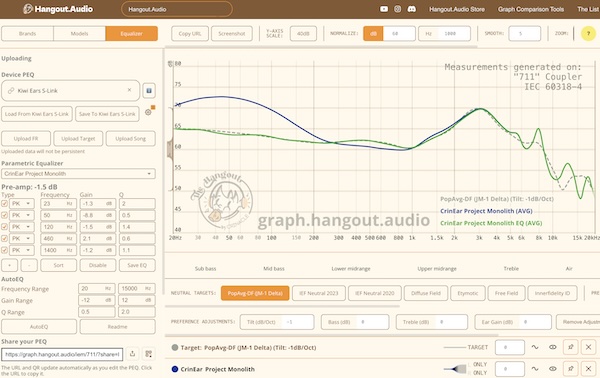Image resolution: width=600 pixels, height=378 pixels.
Task: Click the header Hangout.Audio search field
Action: 177,9
